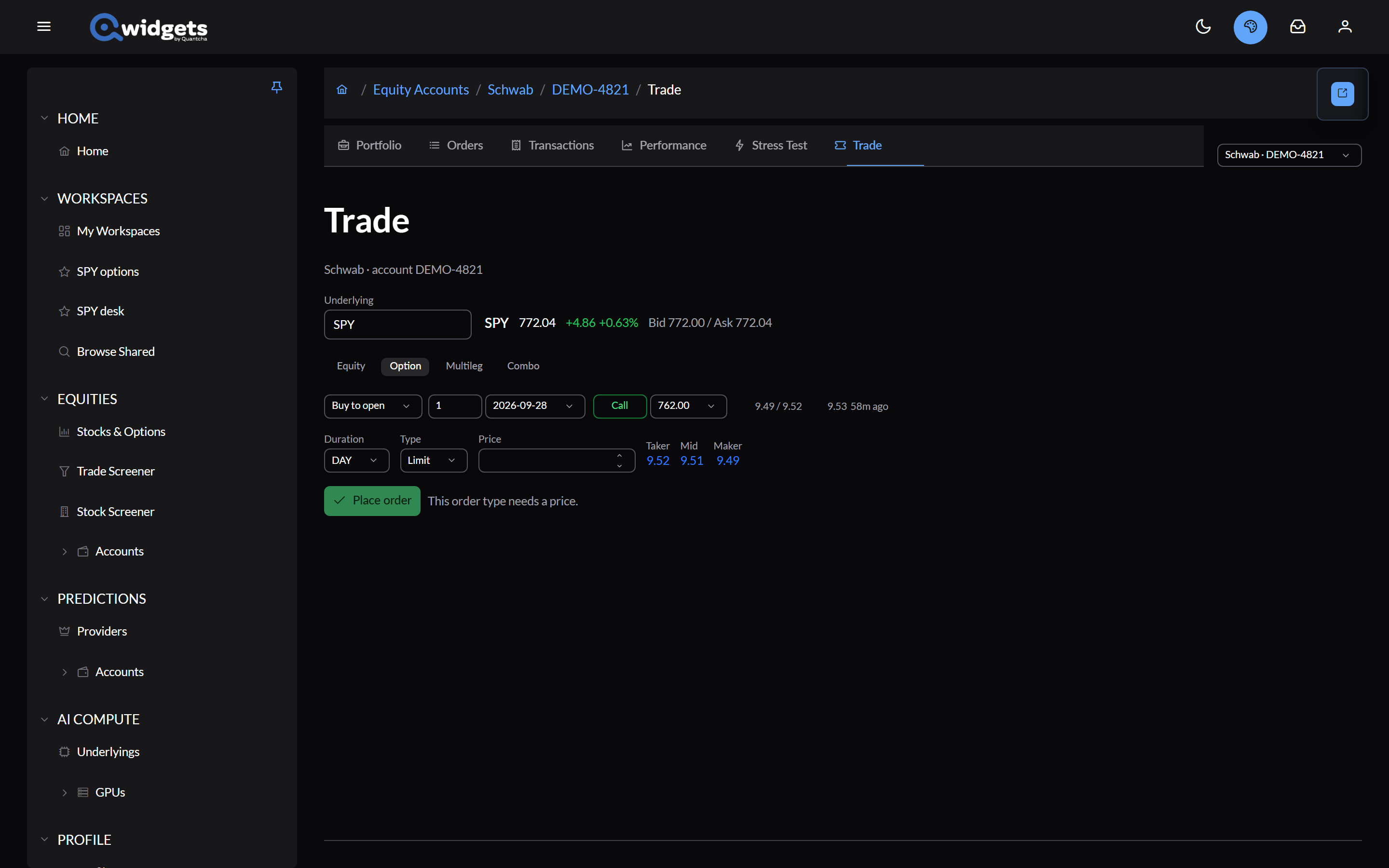Click DEMO-4821 breadcrumb link
Image resolution: width=1389 pixels, height=868 pixels.
[x=590, y=90]
